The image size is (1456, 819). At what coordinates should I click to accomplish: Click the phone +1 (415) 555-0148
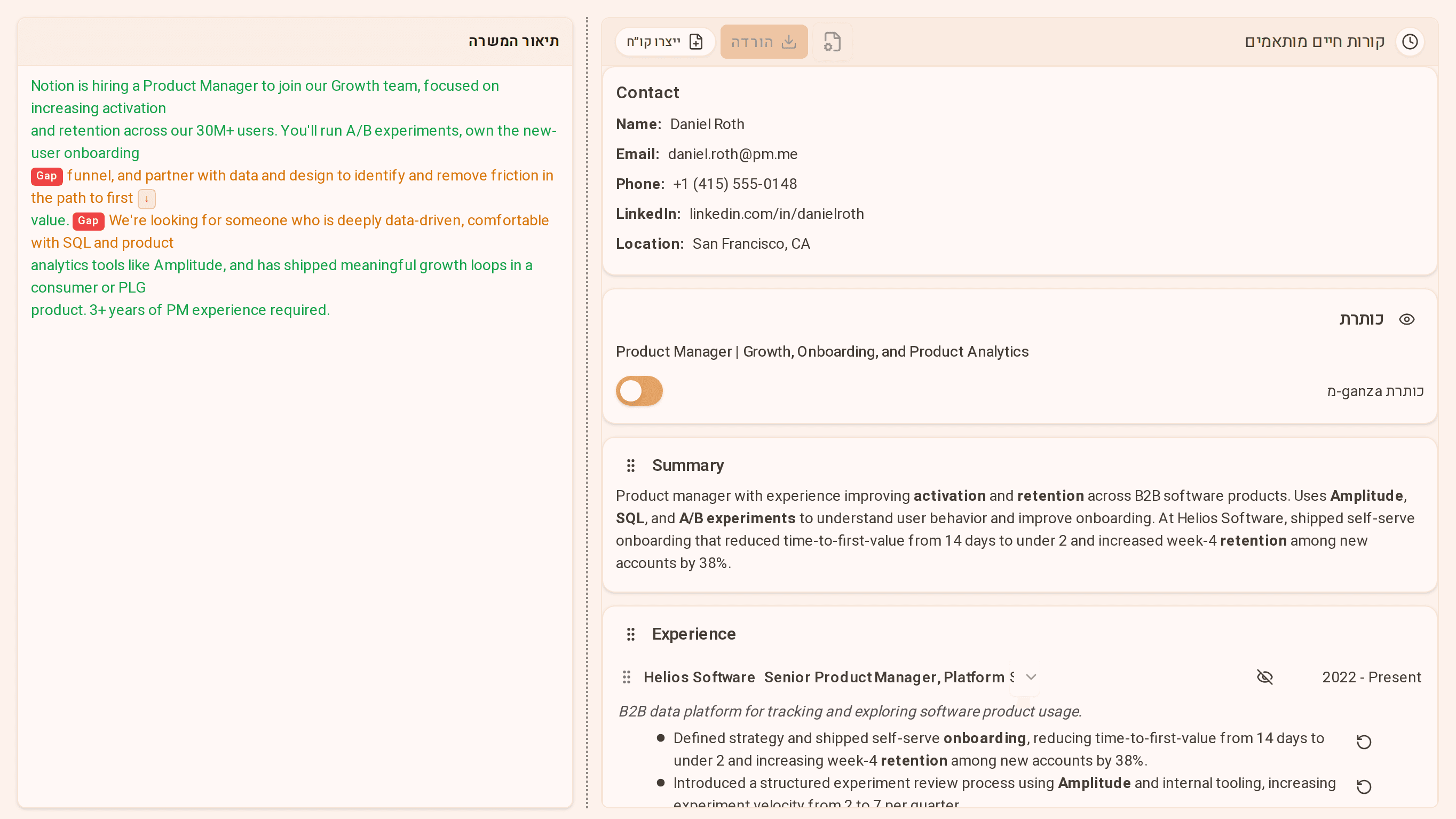point(735,184)
